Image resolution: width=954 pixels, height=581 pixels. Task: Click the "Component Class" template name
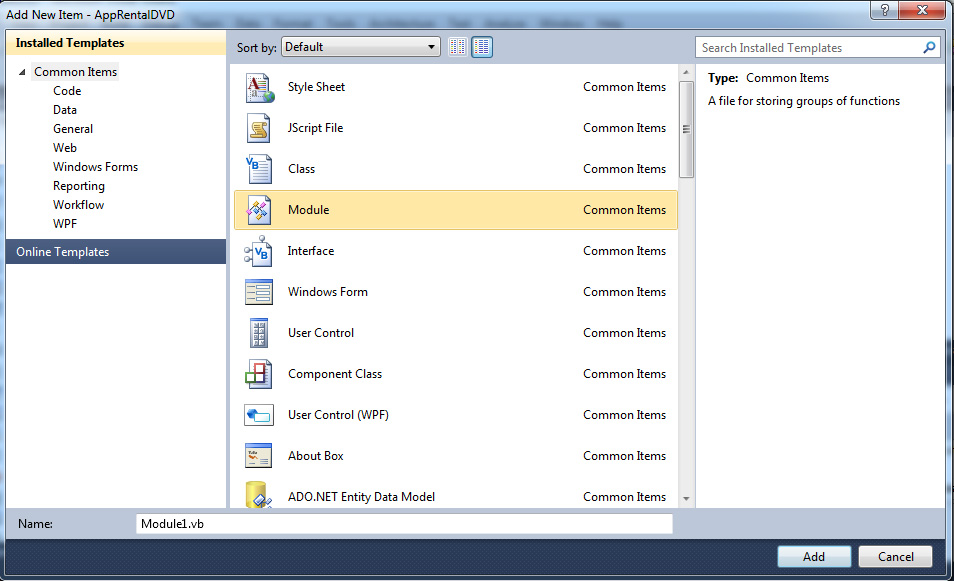click(335, 374)
